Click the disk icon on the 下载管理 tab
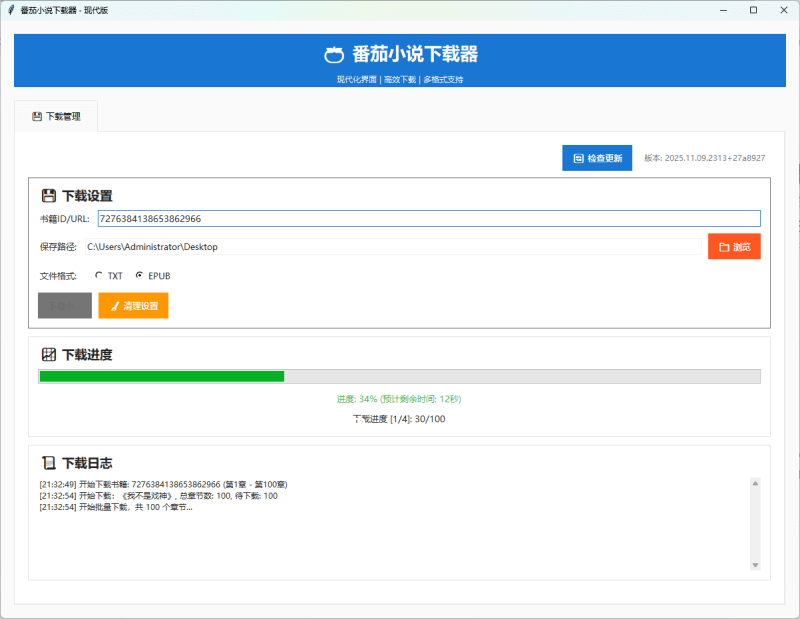The height and width of the screenshot is (619, 800). 35,116
